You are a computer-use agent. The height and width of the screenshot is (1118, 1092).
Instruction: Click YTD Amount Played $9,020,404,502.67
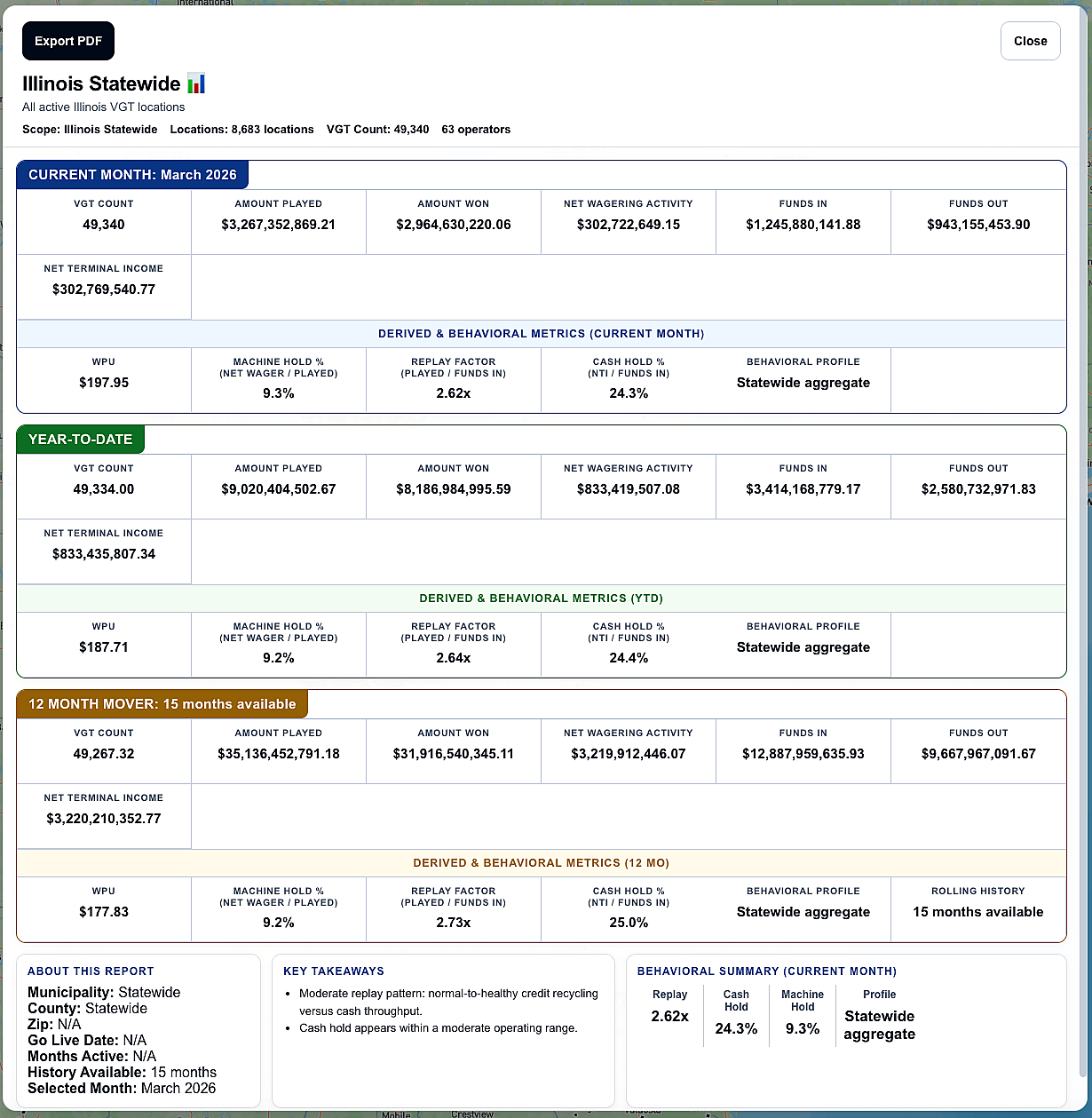pos(279,489)
